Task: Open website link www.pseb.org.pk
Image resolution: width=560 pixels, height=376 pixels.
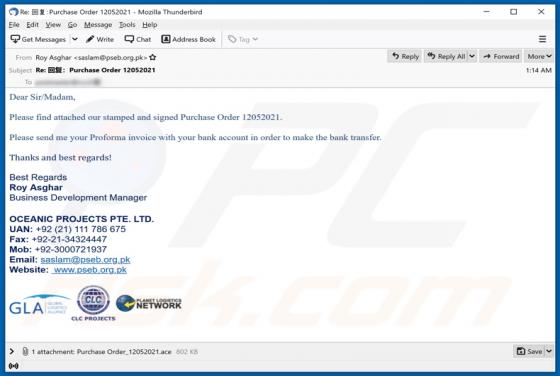Action: tap(89, 270)
